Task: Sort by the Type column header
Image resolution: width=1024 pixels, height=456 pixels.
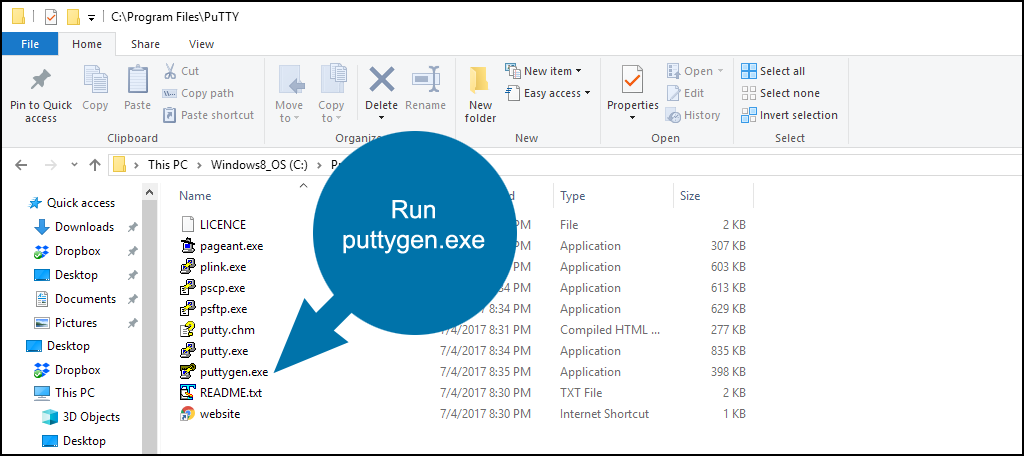Action: 573,196
